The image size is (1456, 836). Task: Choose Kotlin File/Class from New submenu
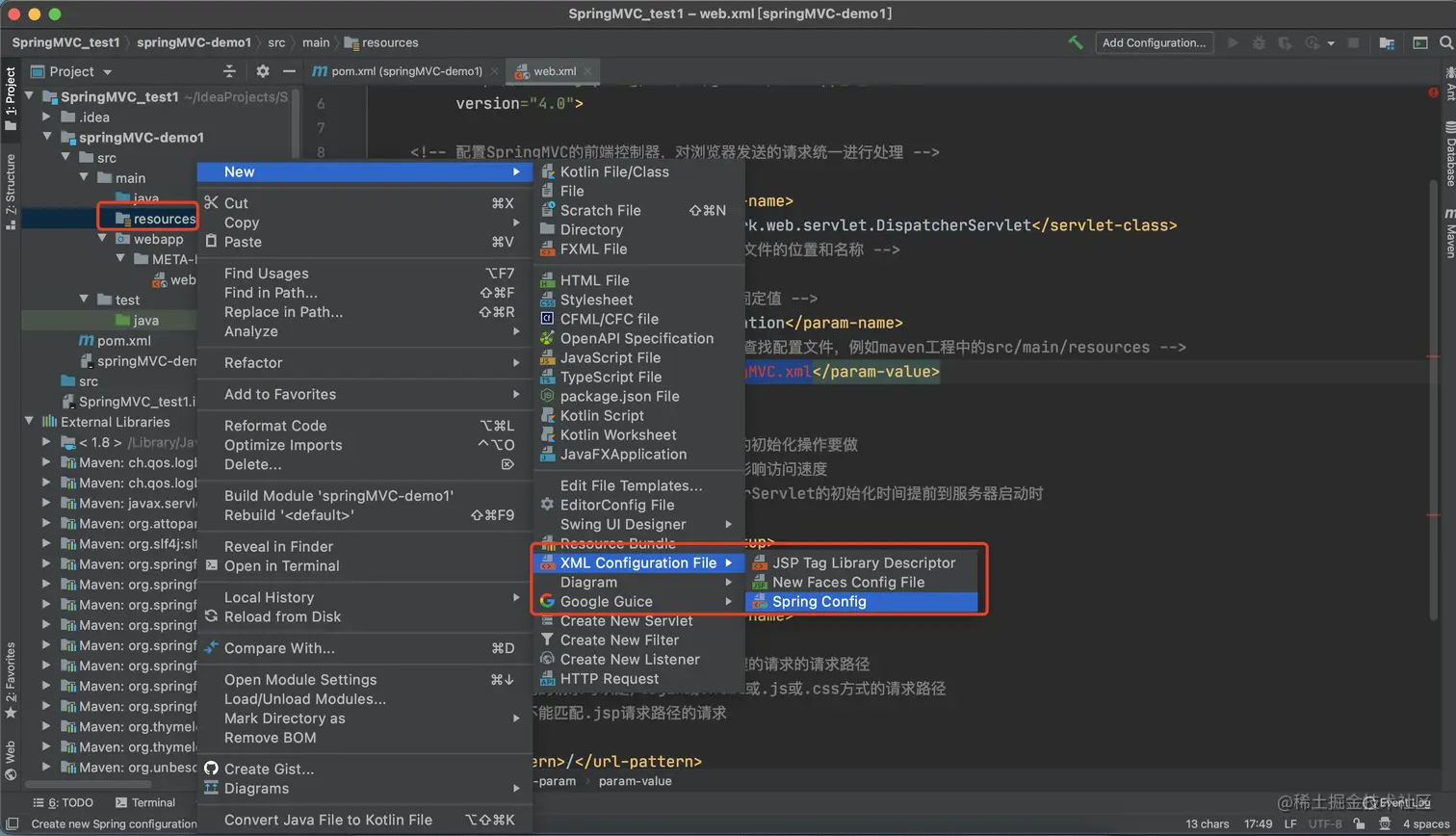tap(639, 171)
